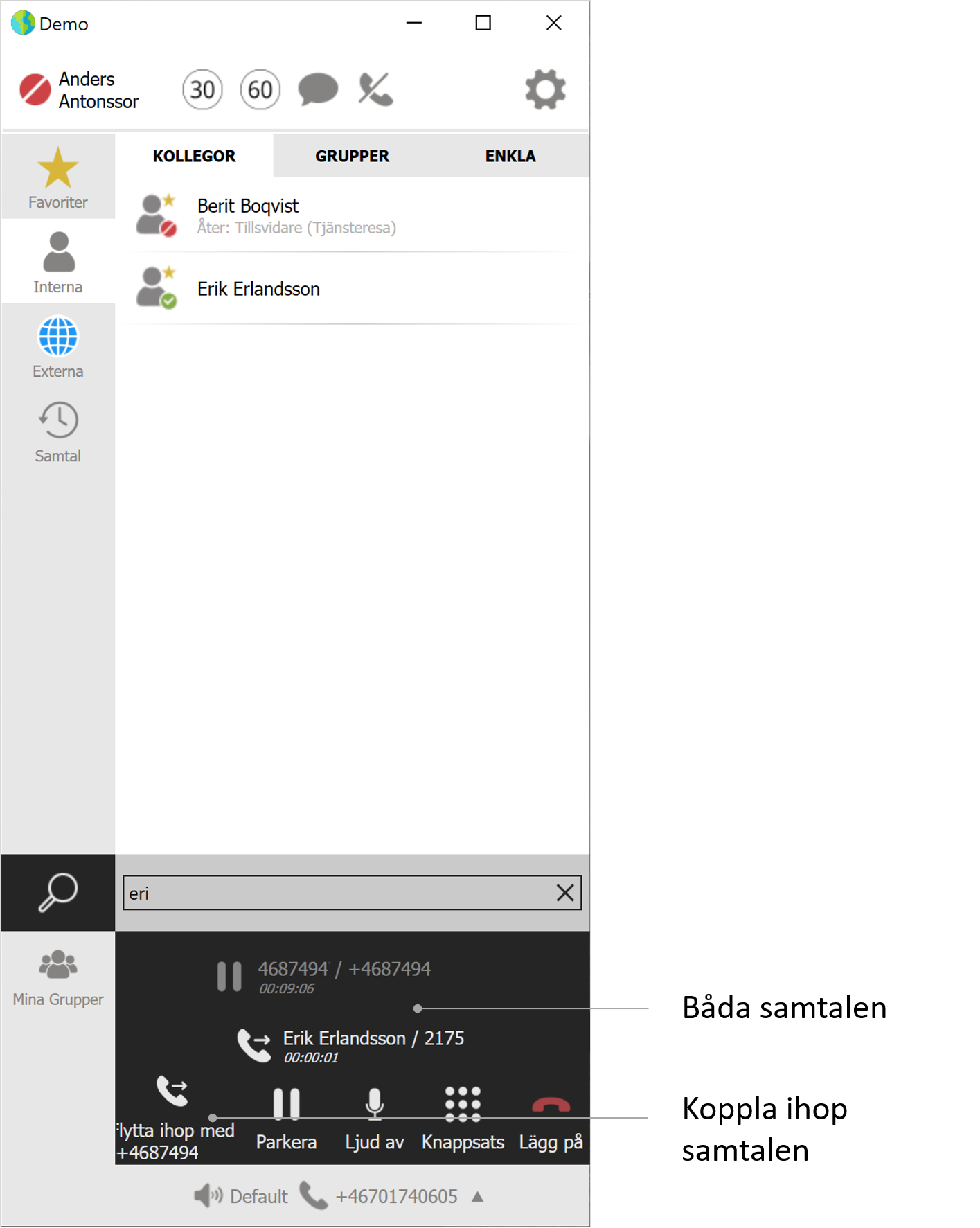
Task: Click the crossed-out phone icon in the header
Action: (x=375, y=89)
